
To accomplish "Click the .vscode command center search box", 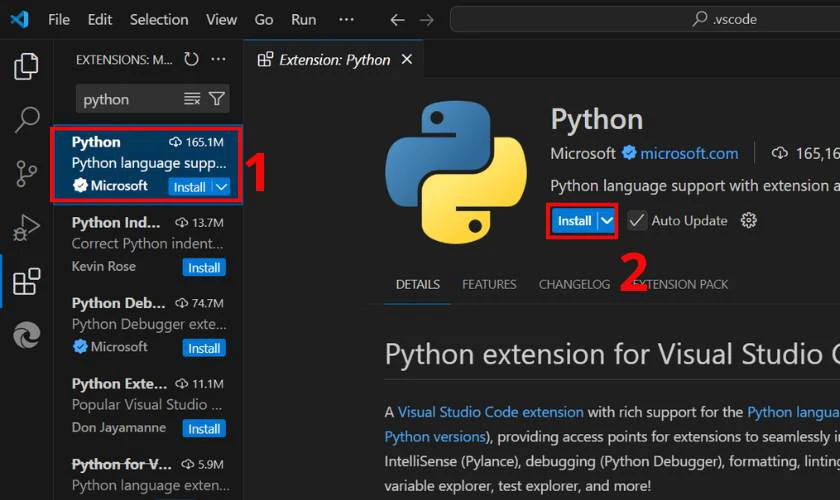I will (646, 19).
